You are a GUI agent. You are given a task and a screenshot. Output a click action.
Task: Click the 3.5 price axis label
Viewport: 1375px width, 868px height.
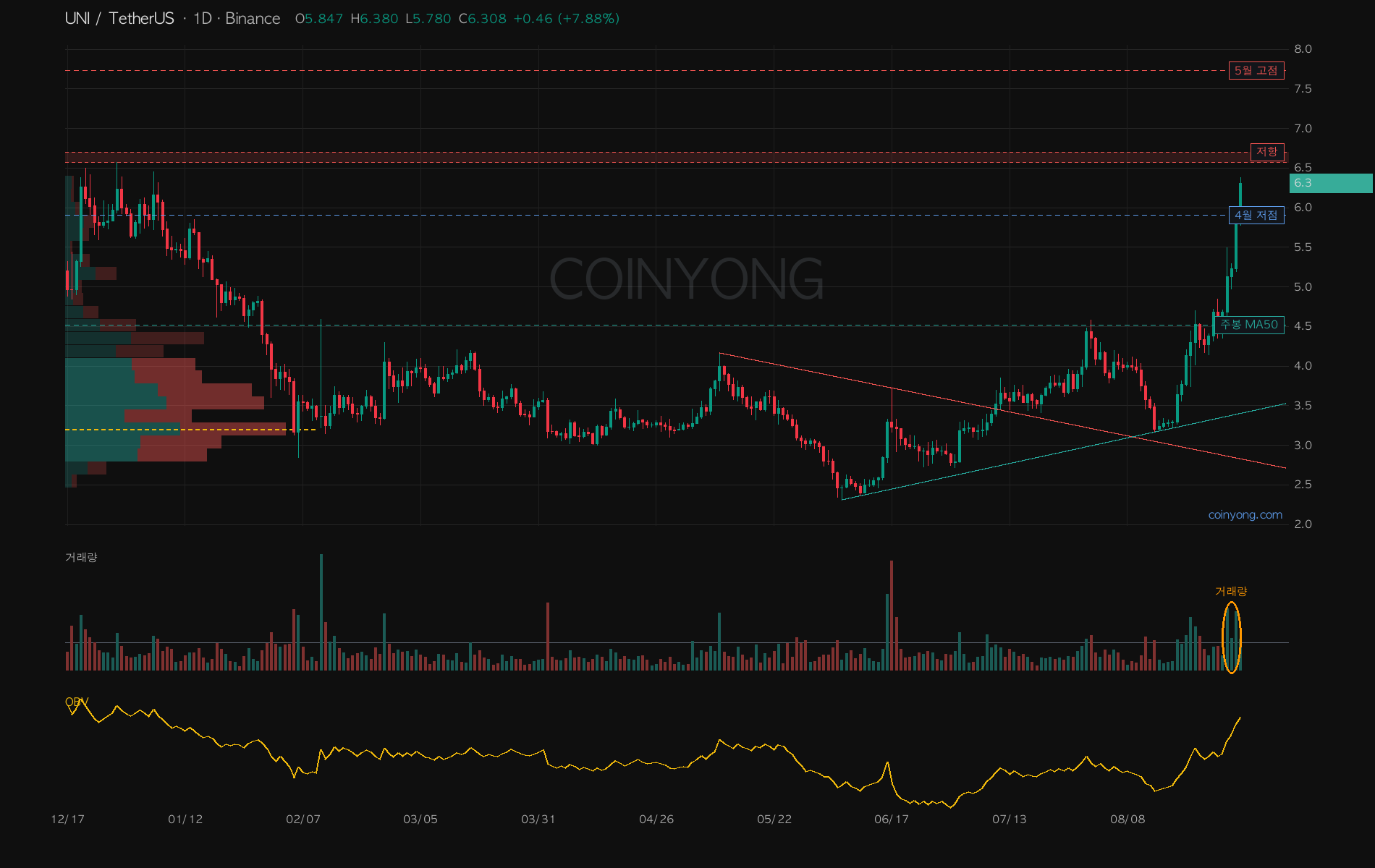pyautogui.click(x=1303, y=406)
